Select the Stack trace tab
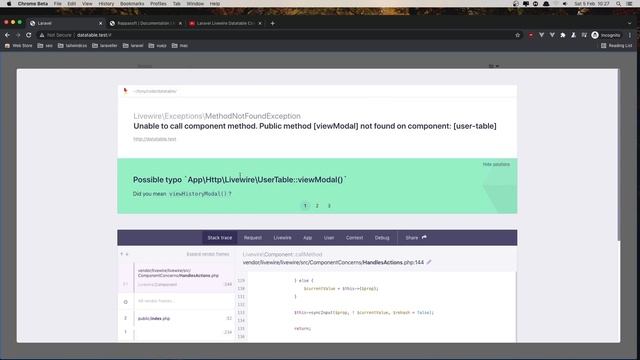Screen dimensions: 640x360 tap(220, 238)
